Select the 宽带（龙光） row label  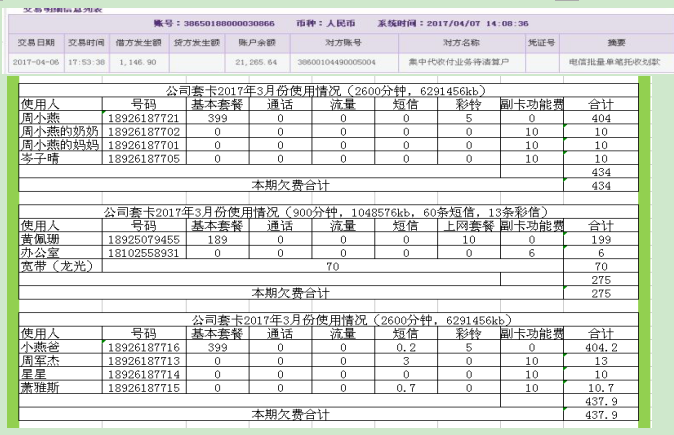point(57,267)
